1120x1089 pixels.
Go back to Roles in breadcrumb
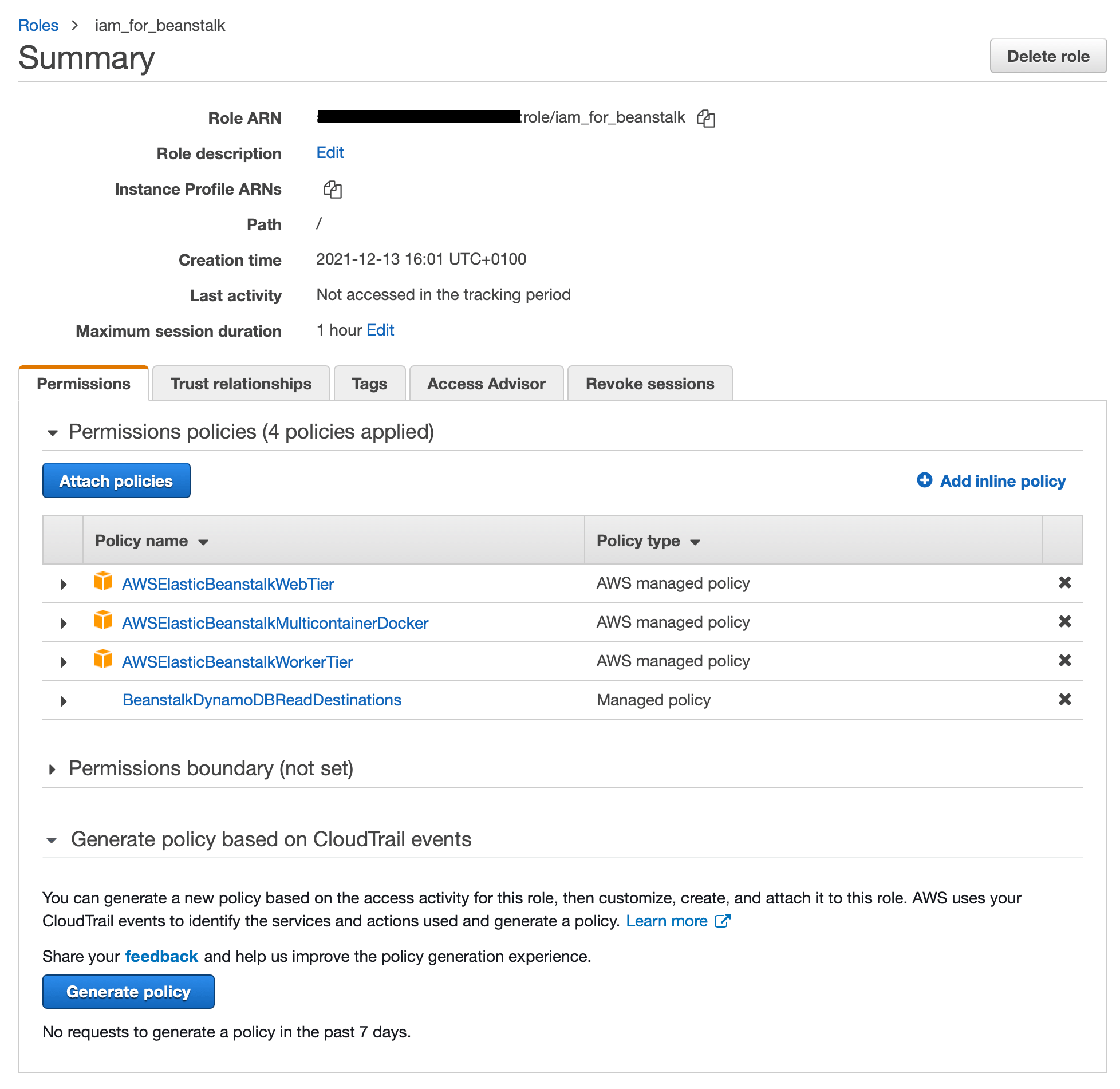[x=38, y=25]
